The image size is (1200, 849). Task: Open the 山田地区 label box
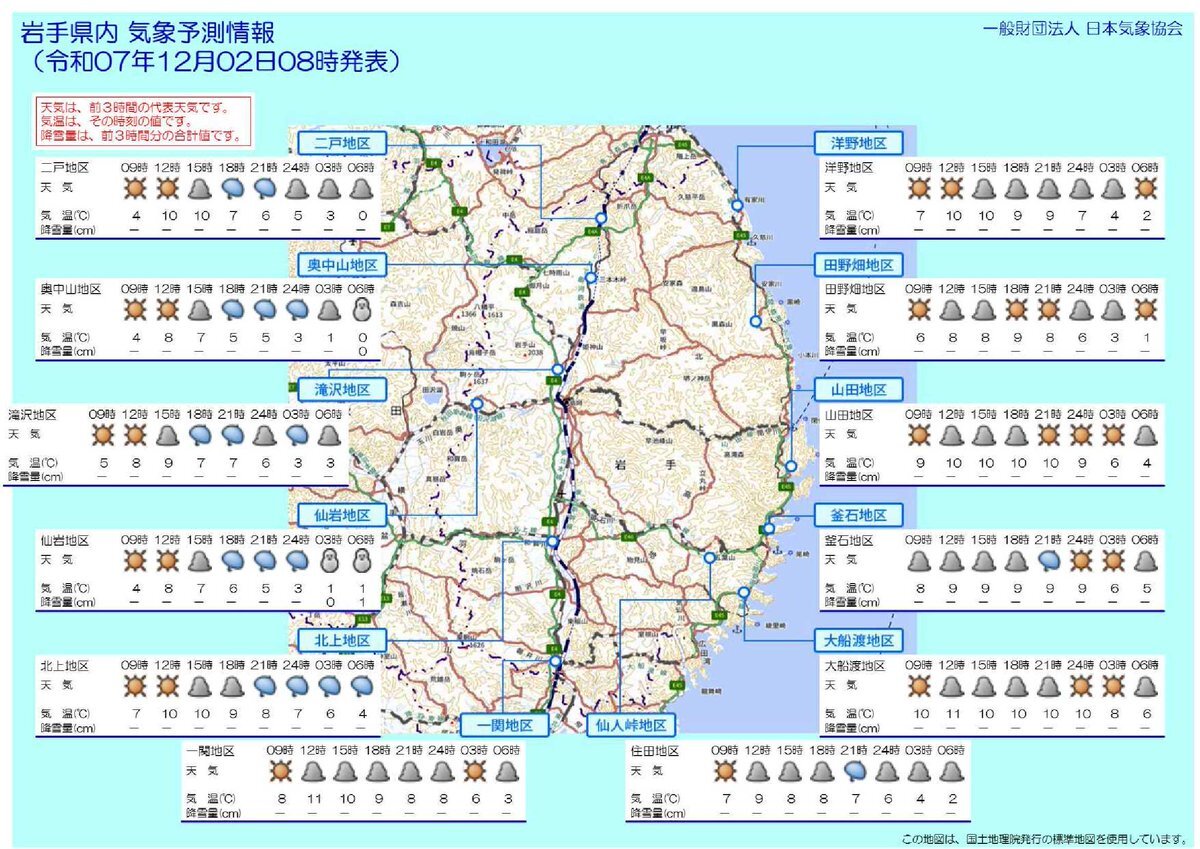[x=859, y=390]
